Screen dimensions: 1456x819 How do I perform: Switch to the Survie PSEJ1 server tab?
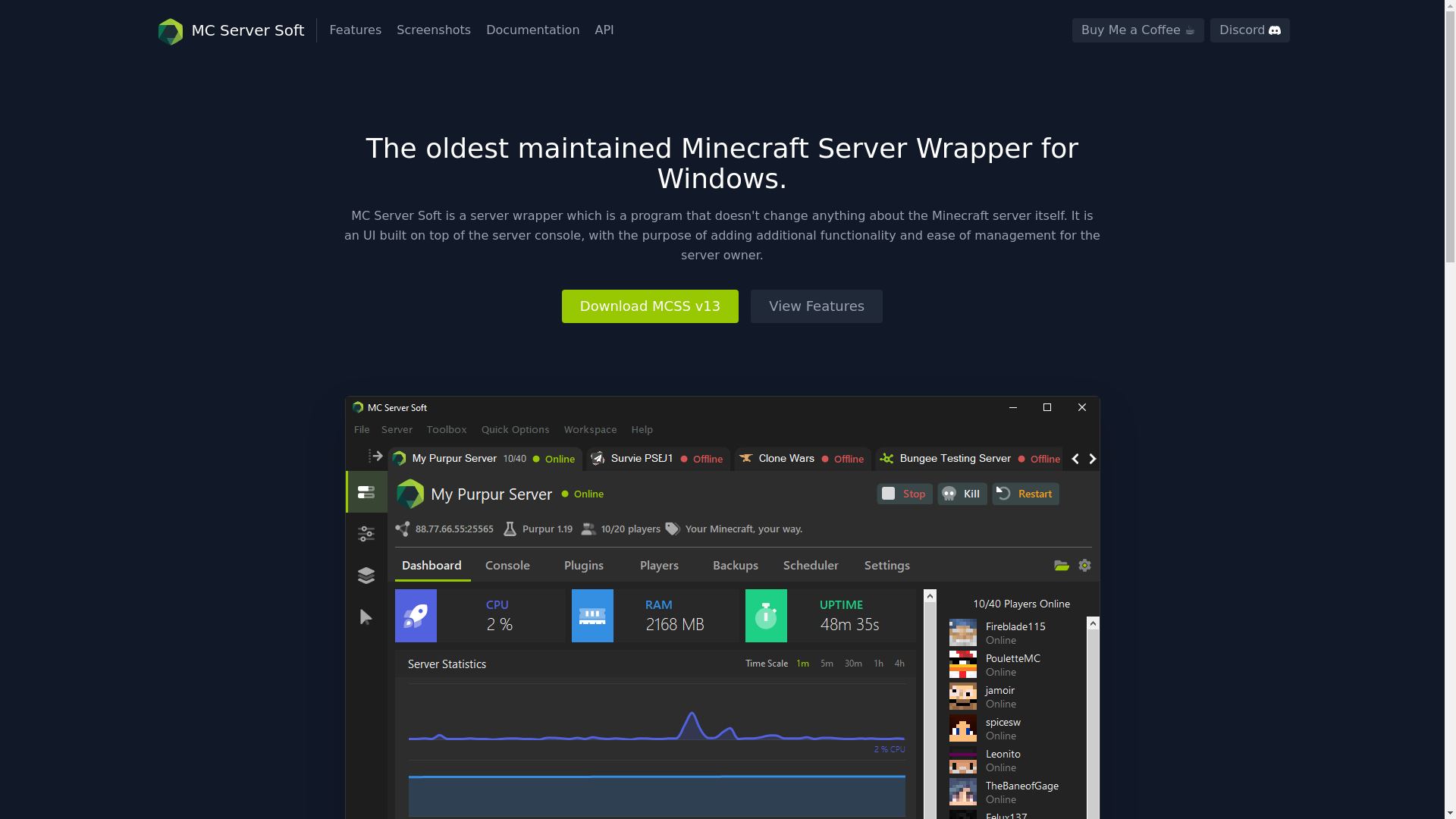pos(658,459)
